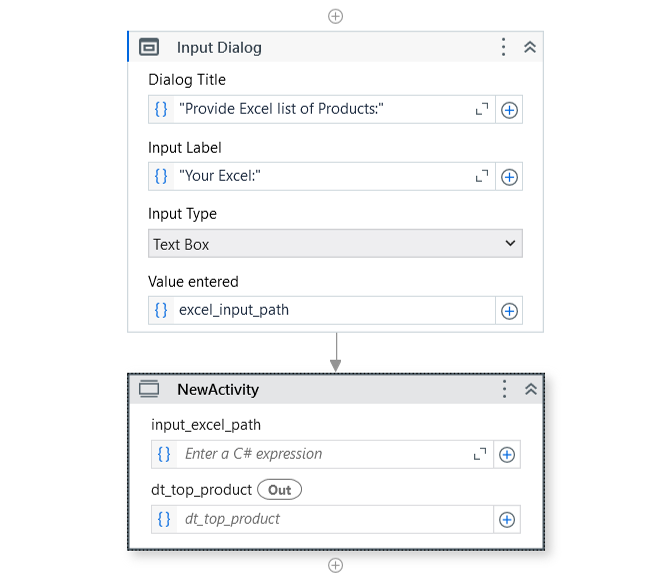Click the plus button for Dialog Title
Viewport: 646px width, 580px height.
pos(509,110)
